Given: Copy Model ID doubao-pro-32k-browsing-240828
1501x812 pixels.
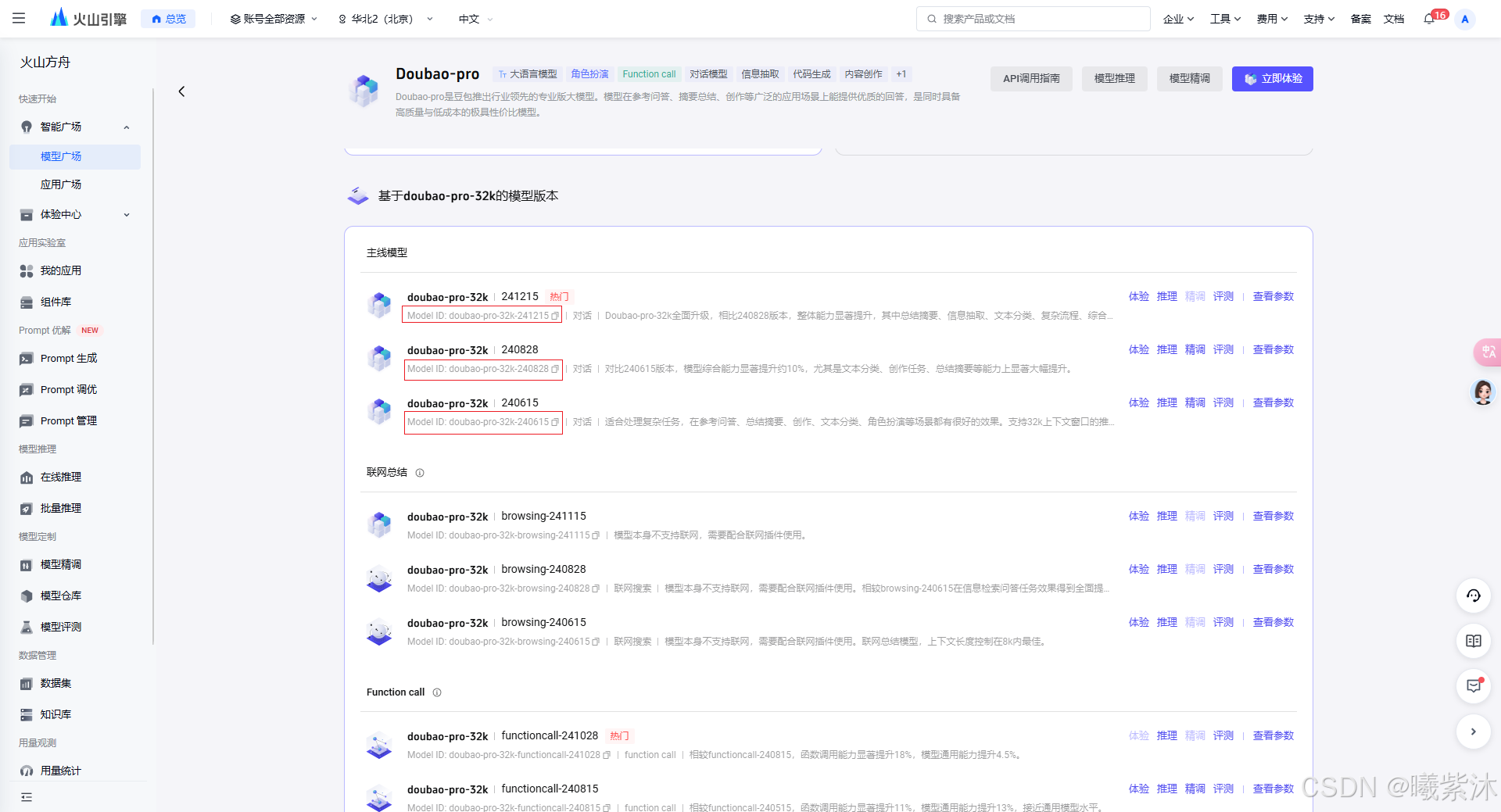Looking at the screenshot, I should tap(596, 588).
